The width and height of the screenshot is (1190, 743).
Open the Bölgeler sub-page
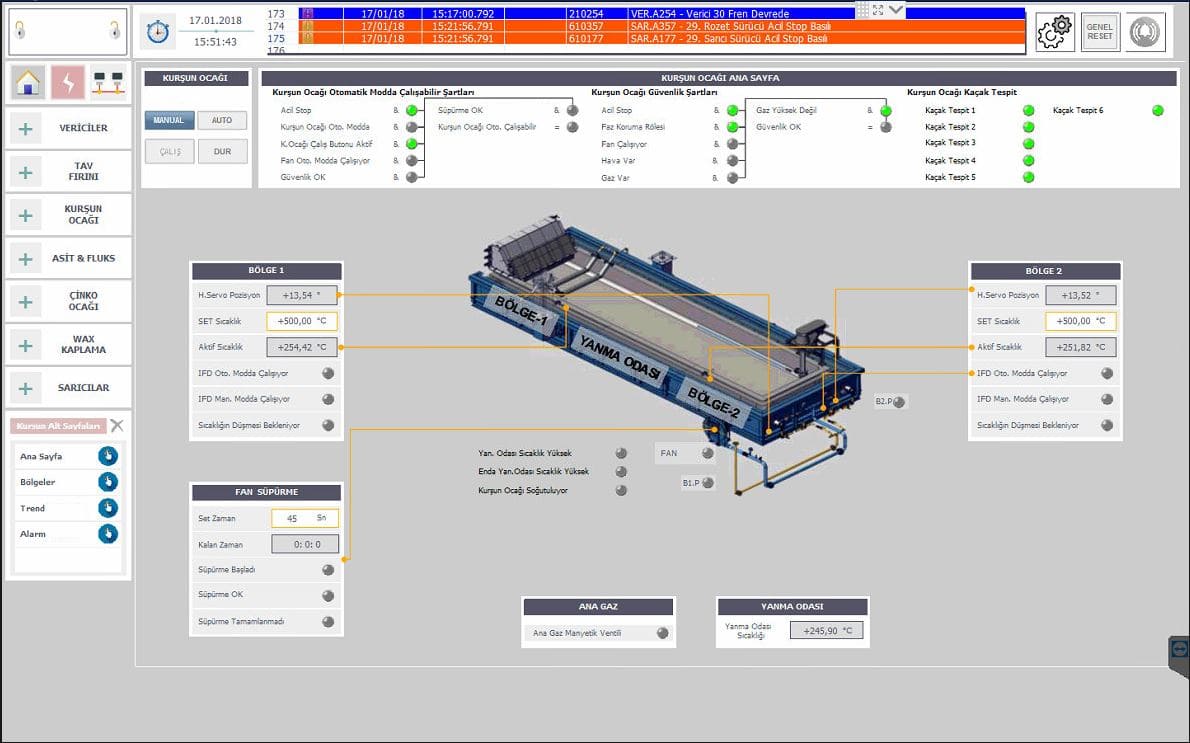tap(108, 482)
